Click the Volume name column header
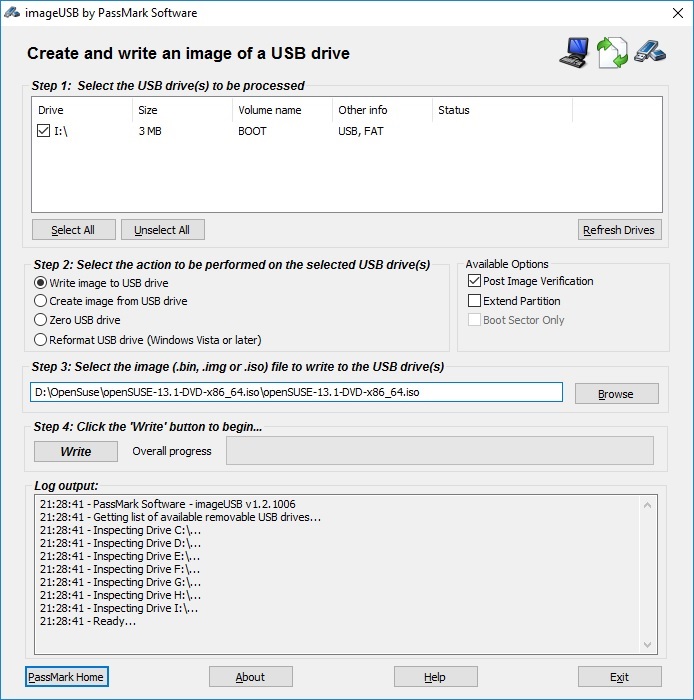 click(282, 110)
